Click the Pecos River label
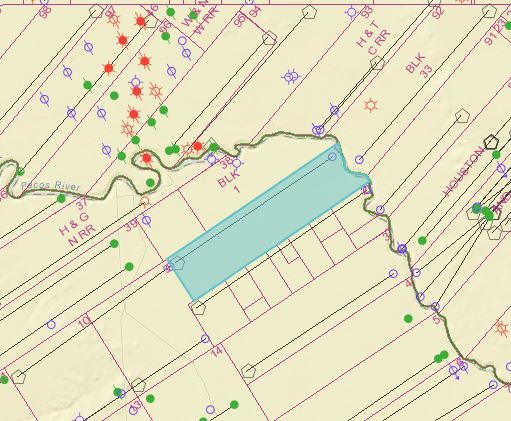 click(50, 186)
